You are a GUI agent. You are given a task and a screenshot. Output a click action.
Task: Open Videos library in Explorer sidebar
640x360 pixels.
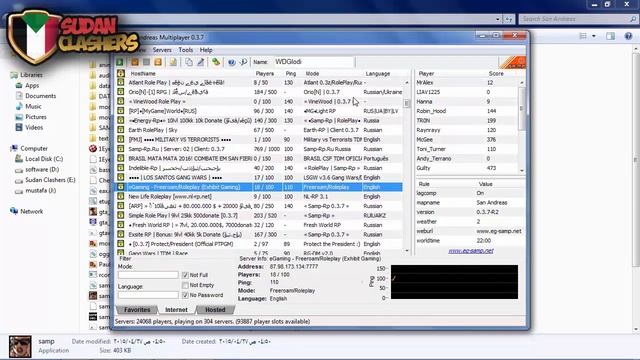34,128
